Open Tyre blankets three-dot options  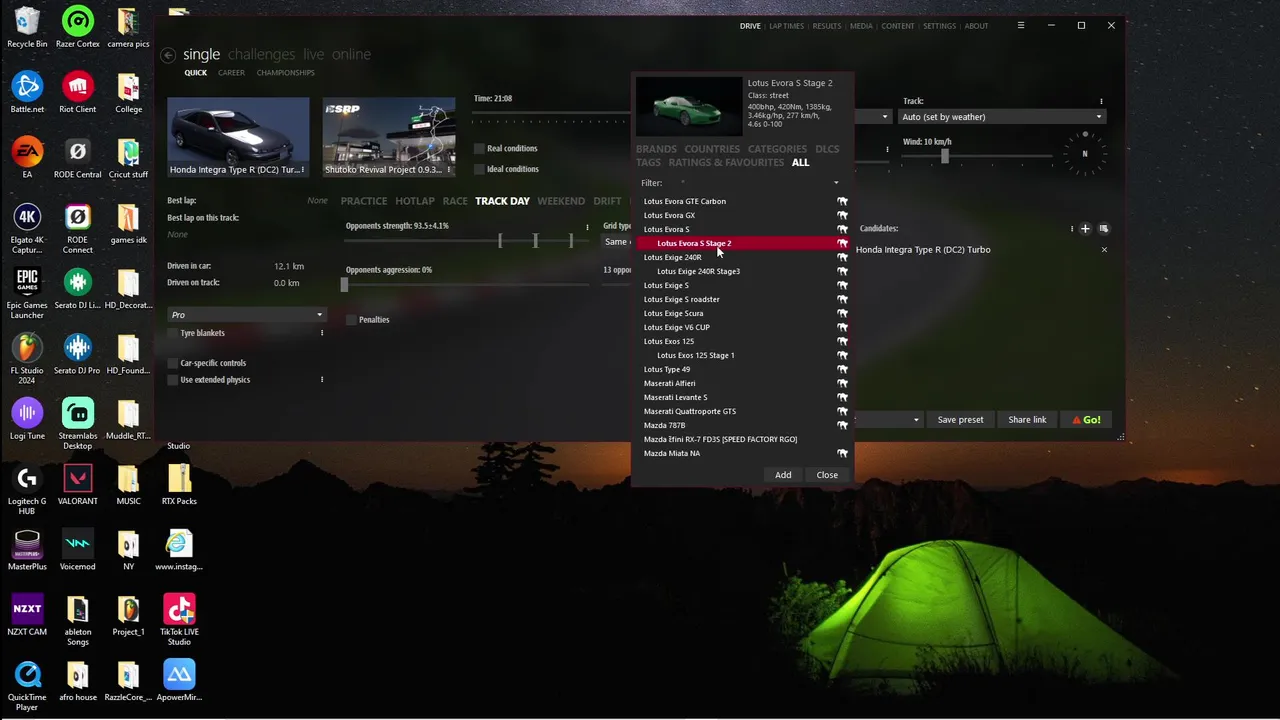coord(322,333)
